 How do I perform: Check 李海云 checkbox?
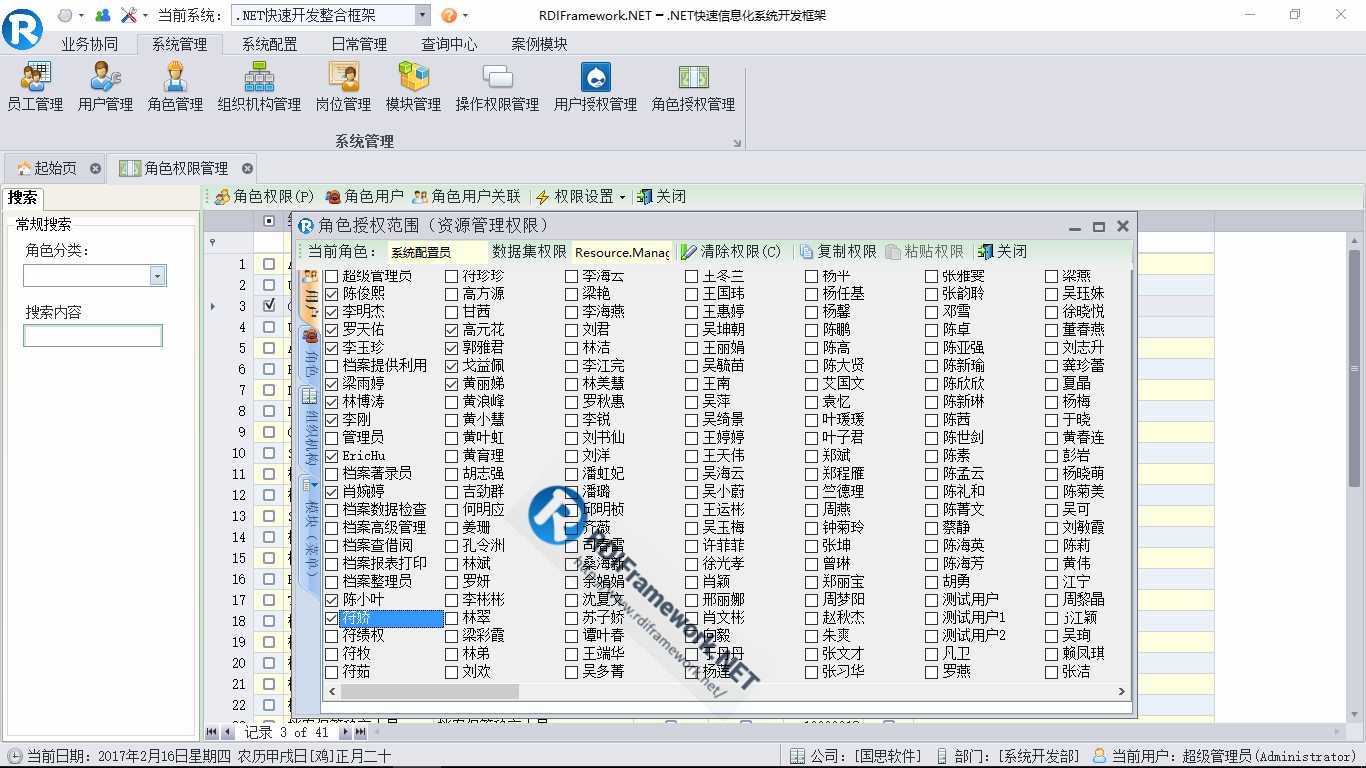click(572, 276)
